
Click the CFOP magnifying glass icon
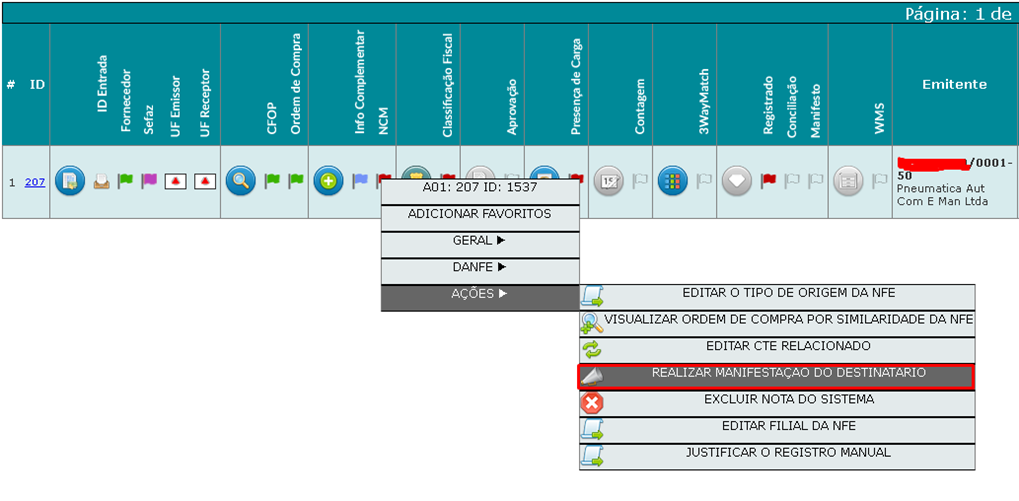238,181
